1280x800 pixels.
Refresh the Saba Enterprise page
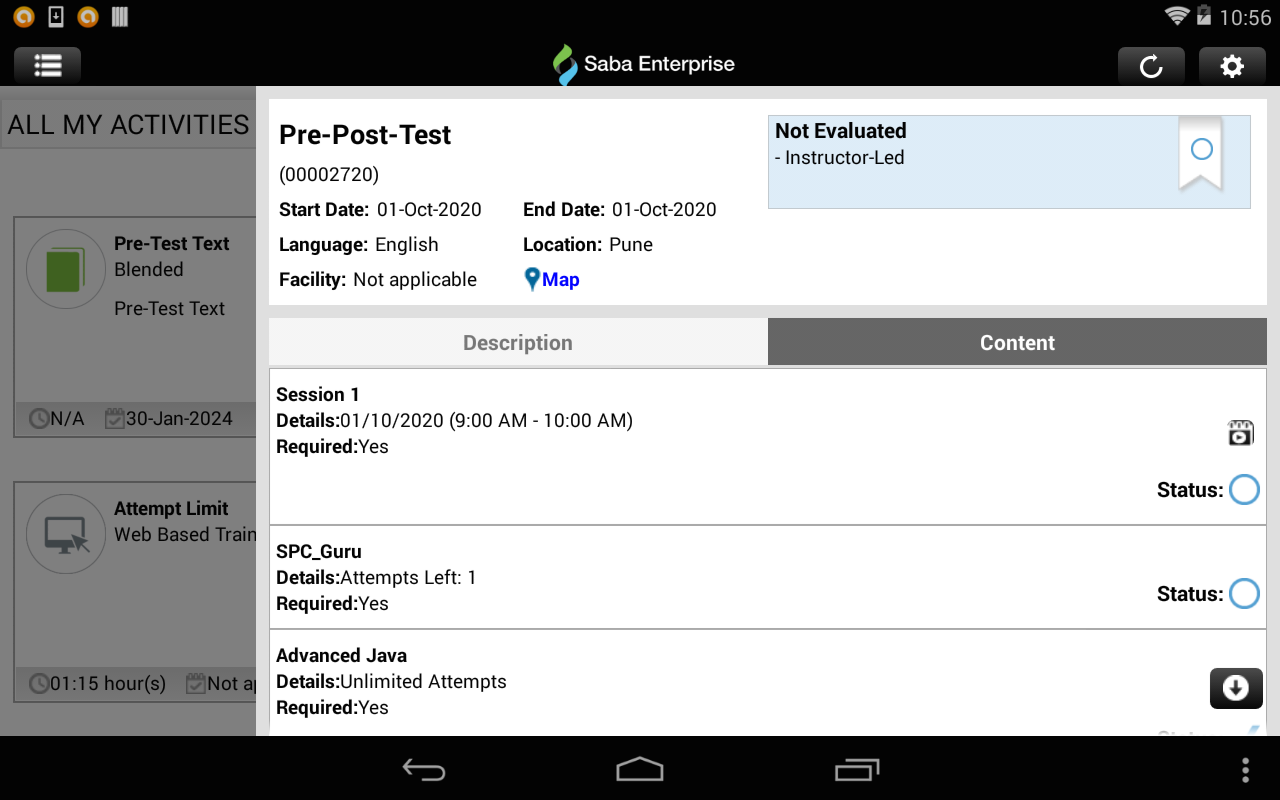pyautogui.click(x=1151, y=65)
